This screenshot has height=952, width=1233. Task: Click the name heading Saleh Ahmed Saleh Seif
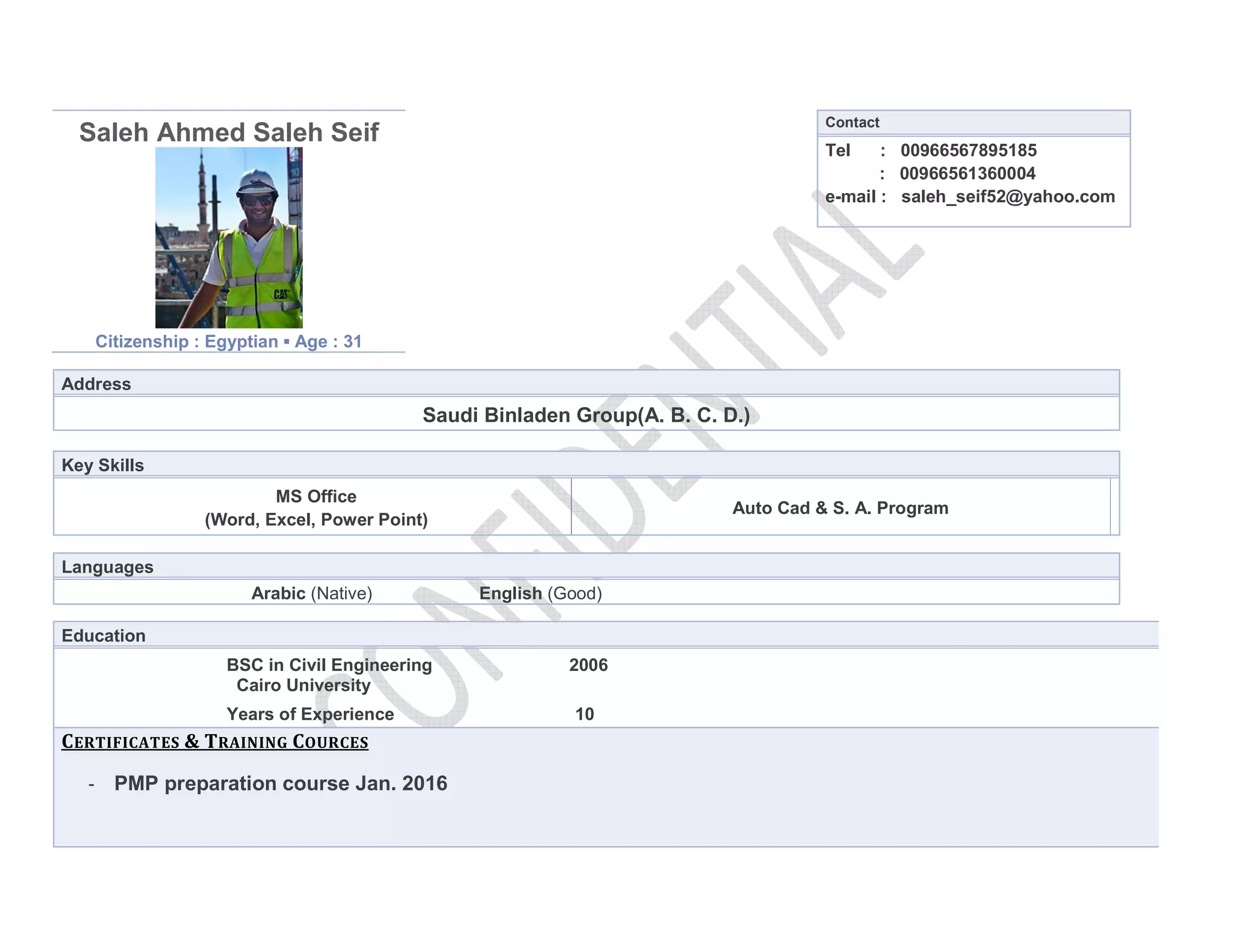(x=229, y=132)
